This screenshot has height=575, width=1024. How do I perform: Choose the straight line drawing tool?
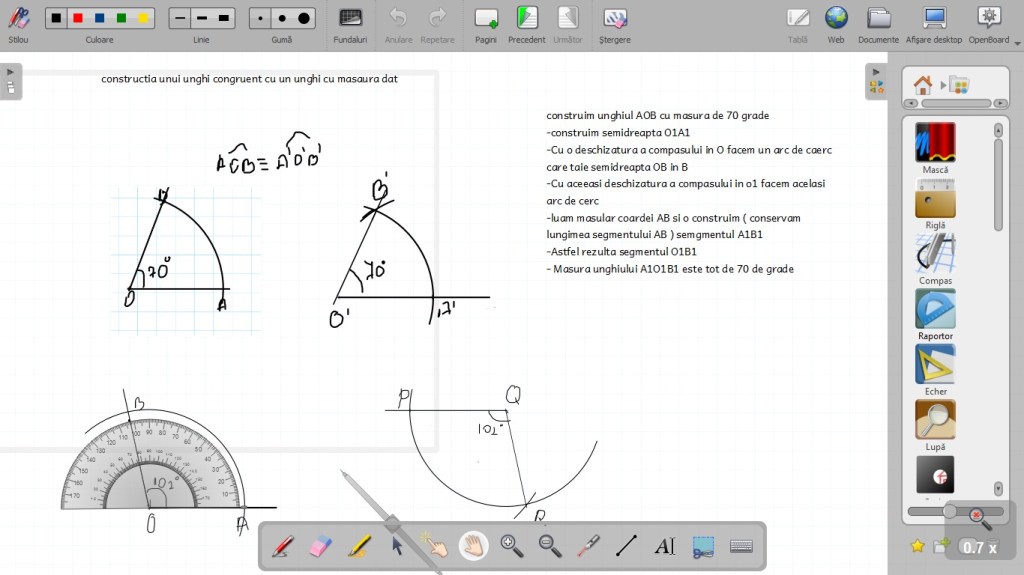(627, 546)
